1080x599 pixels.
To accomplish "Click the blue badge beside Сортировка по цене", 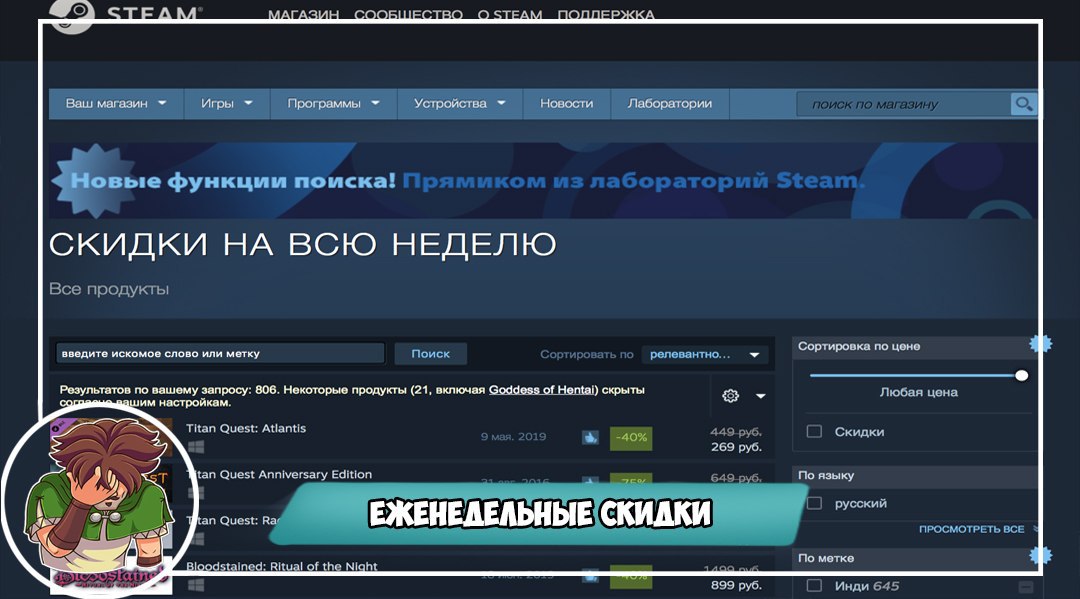I will (x=1040, y=344).
